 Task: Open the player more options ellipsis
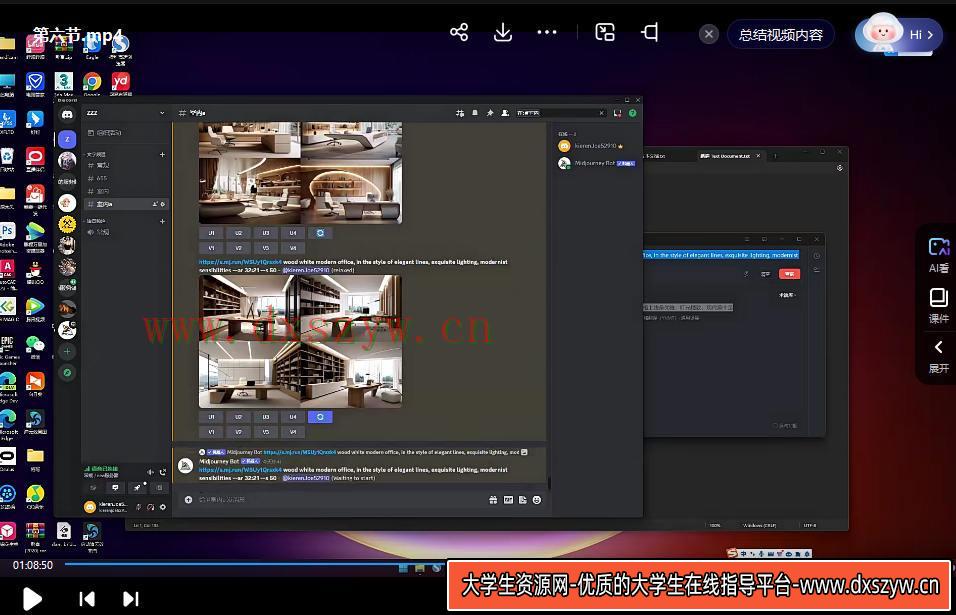click(x=546, y=32)
